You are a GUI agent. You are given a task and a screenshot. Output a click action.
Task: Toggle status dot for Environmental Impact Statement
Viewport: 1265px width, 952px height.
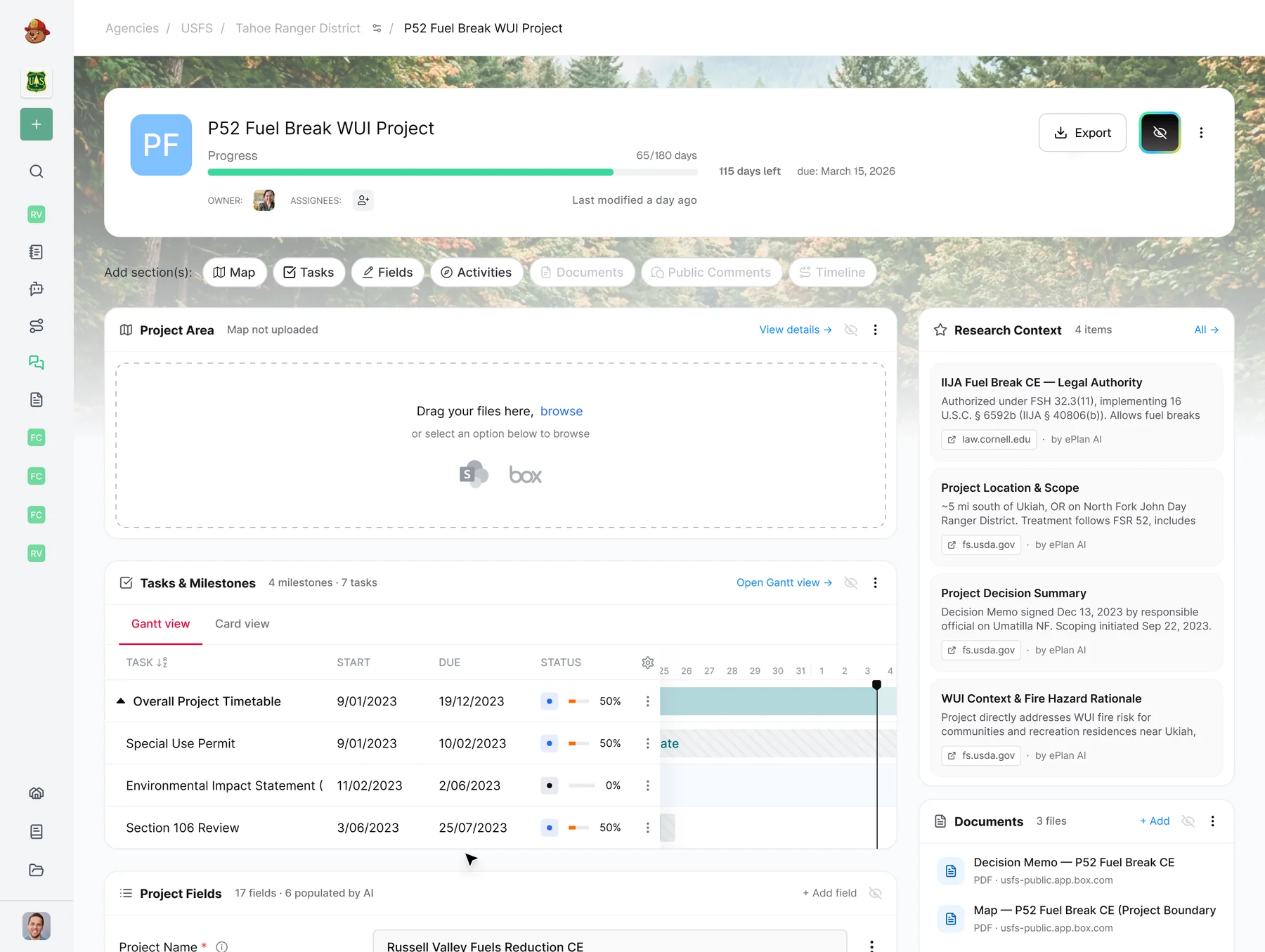coord(550,785)
